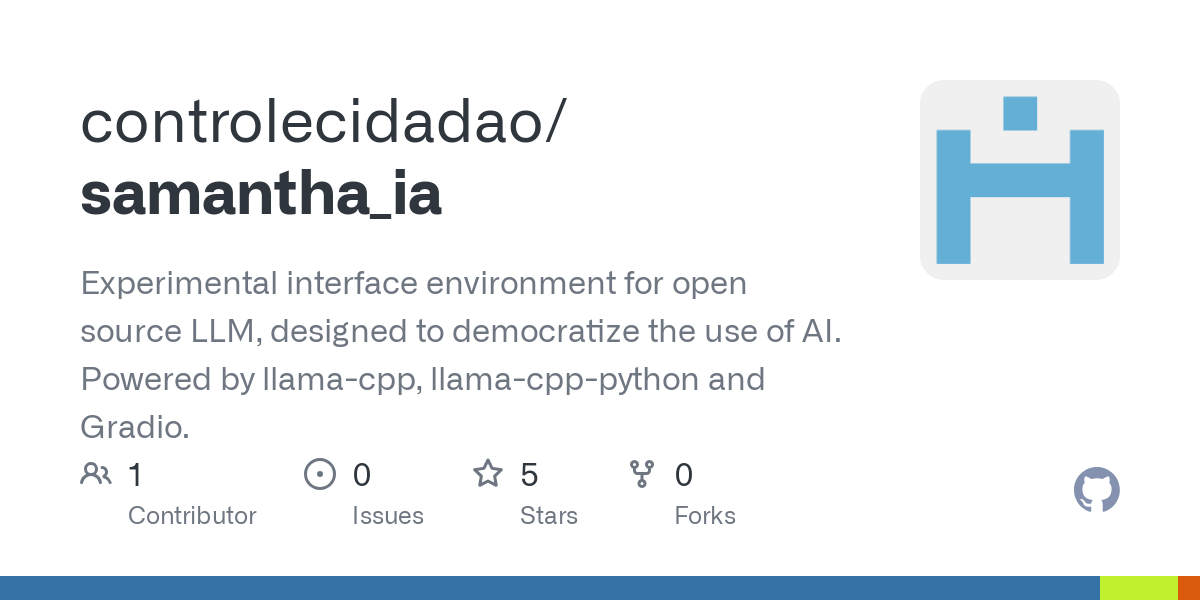Viewport: 1200px width, 600px height.
Task: Click the contributor count number 1
Action: pos(135,475)
